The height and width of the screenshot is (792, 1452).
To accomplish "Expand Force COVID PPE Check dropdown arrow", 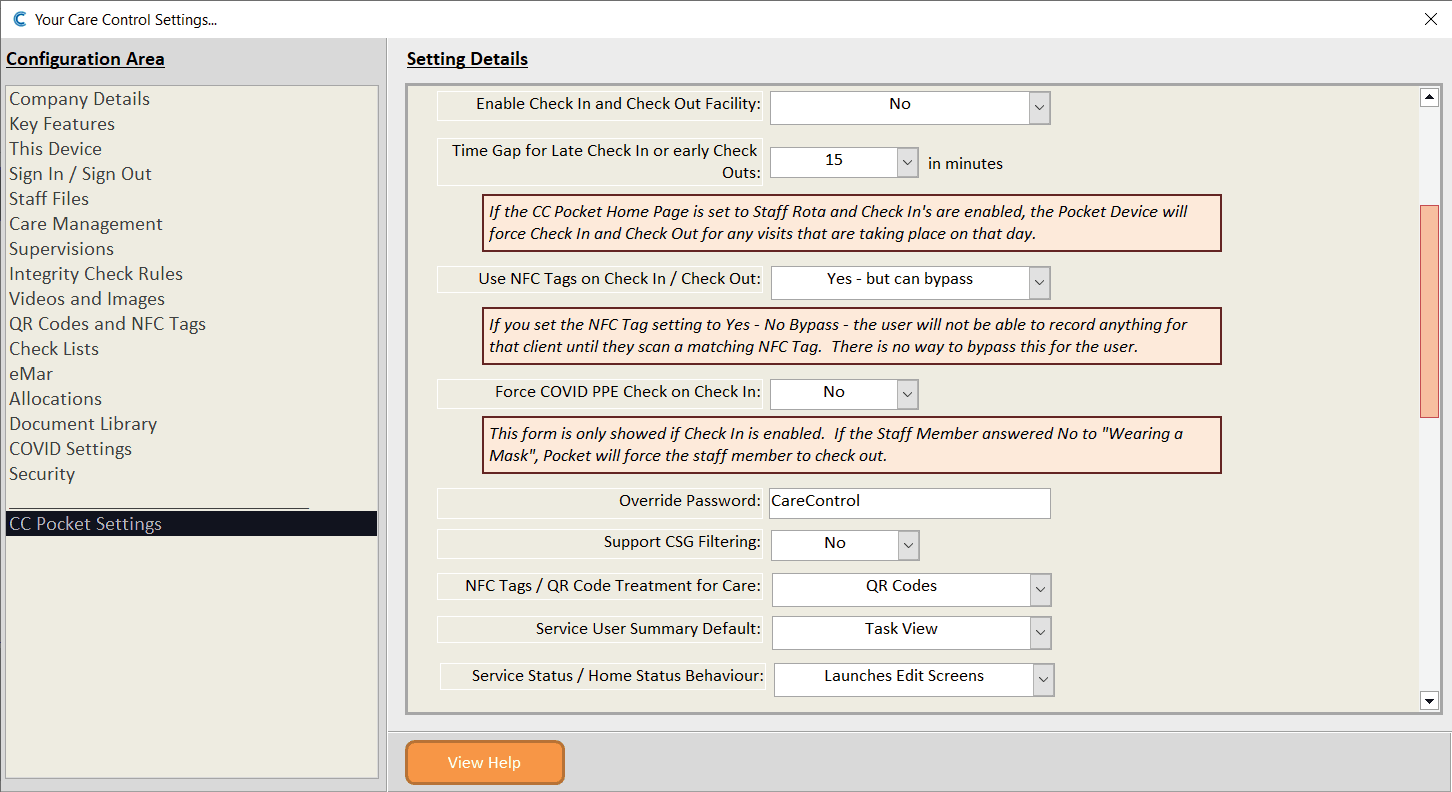I will click(x=907, y=394).
